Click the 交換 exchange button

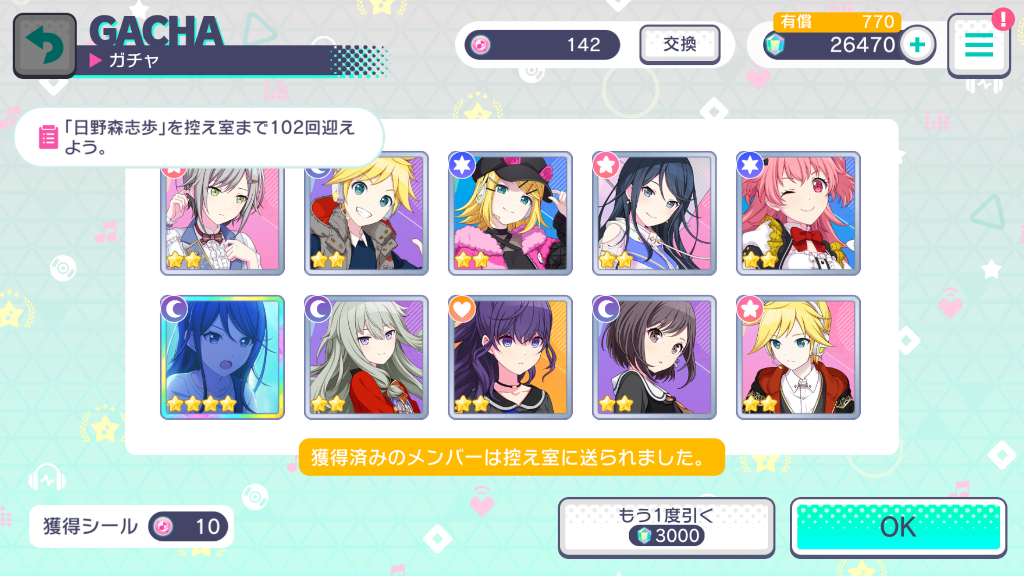click(680, 44)
